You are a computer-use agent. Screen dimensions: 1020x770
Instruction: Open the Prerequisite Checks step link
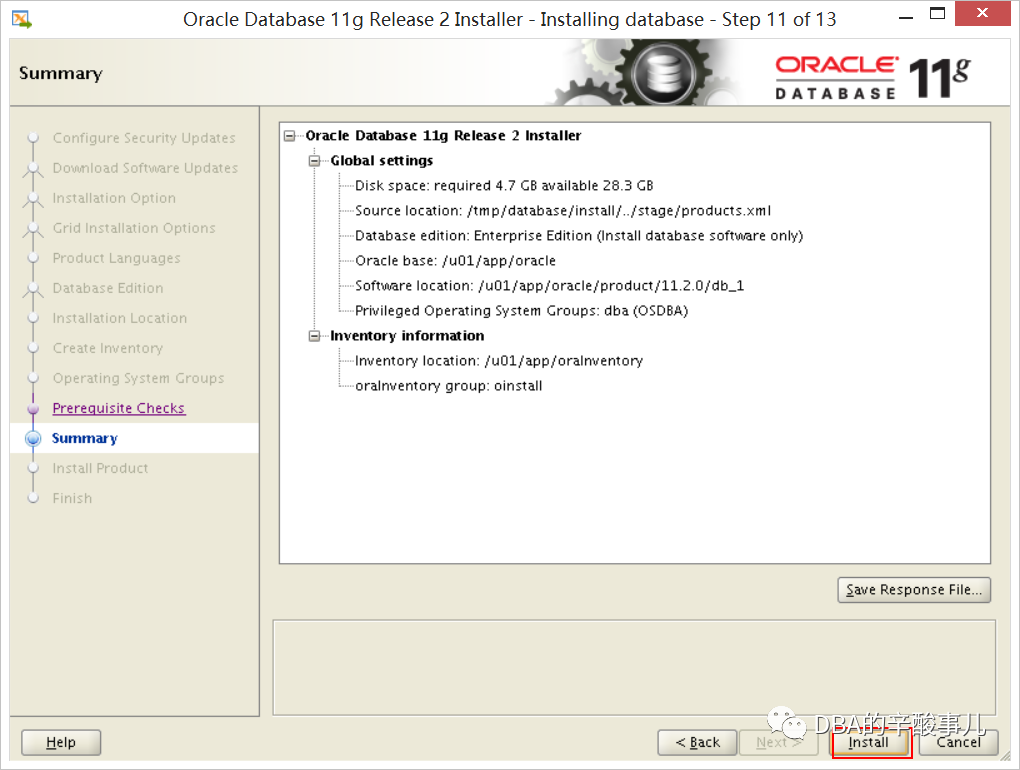[119, 408]
